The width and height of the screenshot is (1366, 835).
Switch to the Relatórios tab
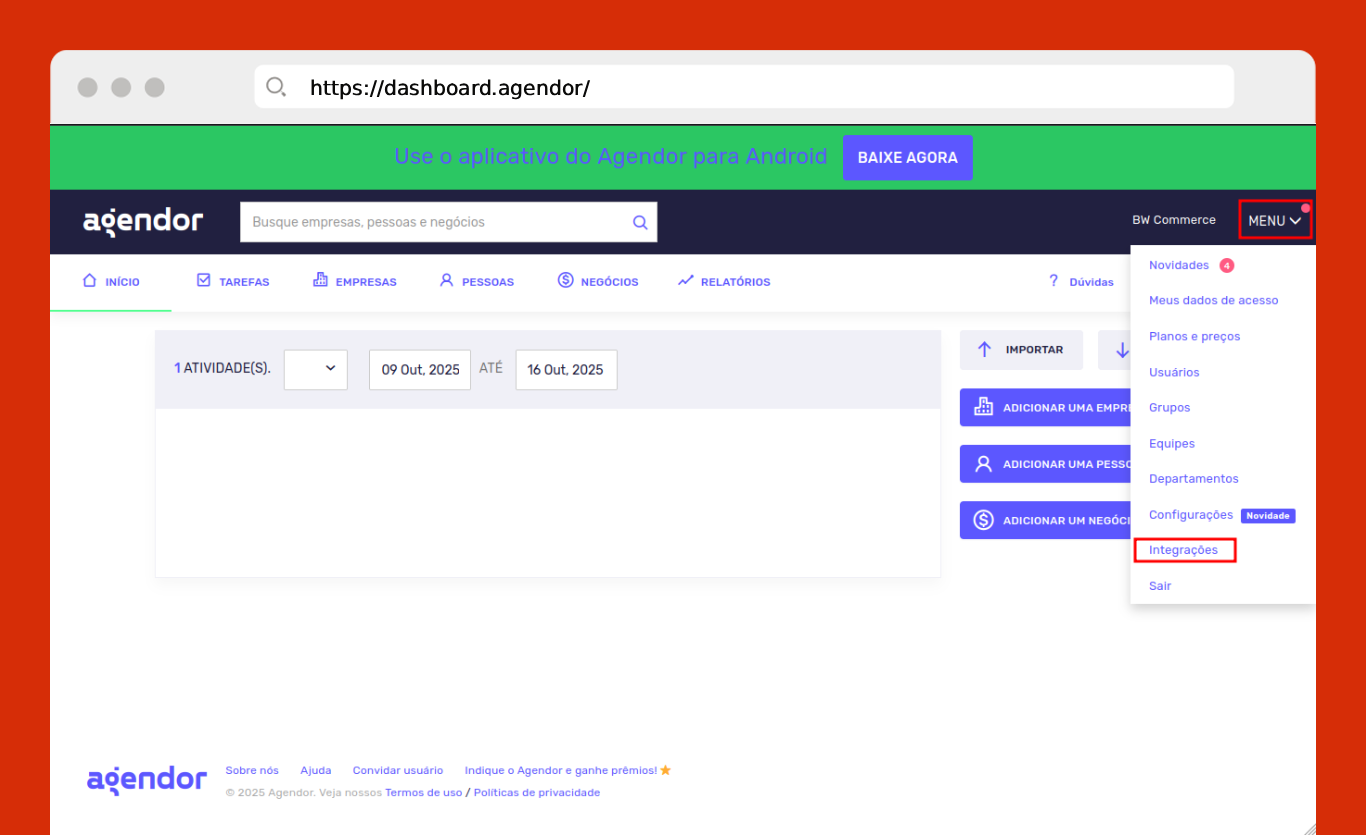pyautogui.click(x=724, y=282)
